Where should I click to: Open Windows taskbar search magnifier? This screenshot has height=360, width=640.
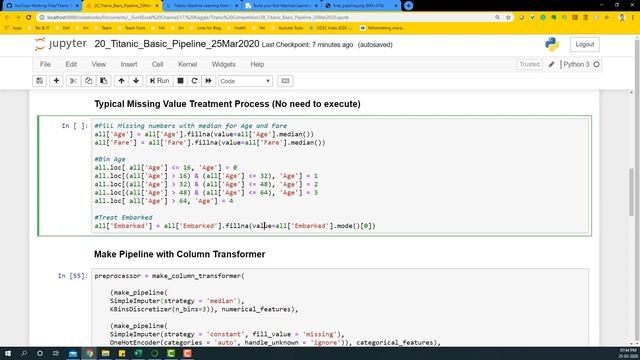(24, 353)
